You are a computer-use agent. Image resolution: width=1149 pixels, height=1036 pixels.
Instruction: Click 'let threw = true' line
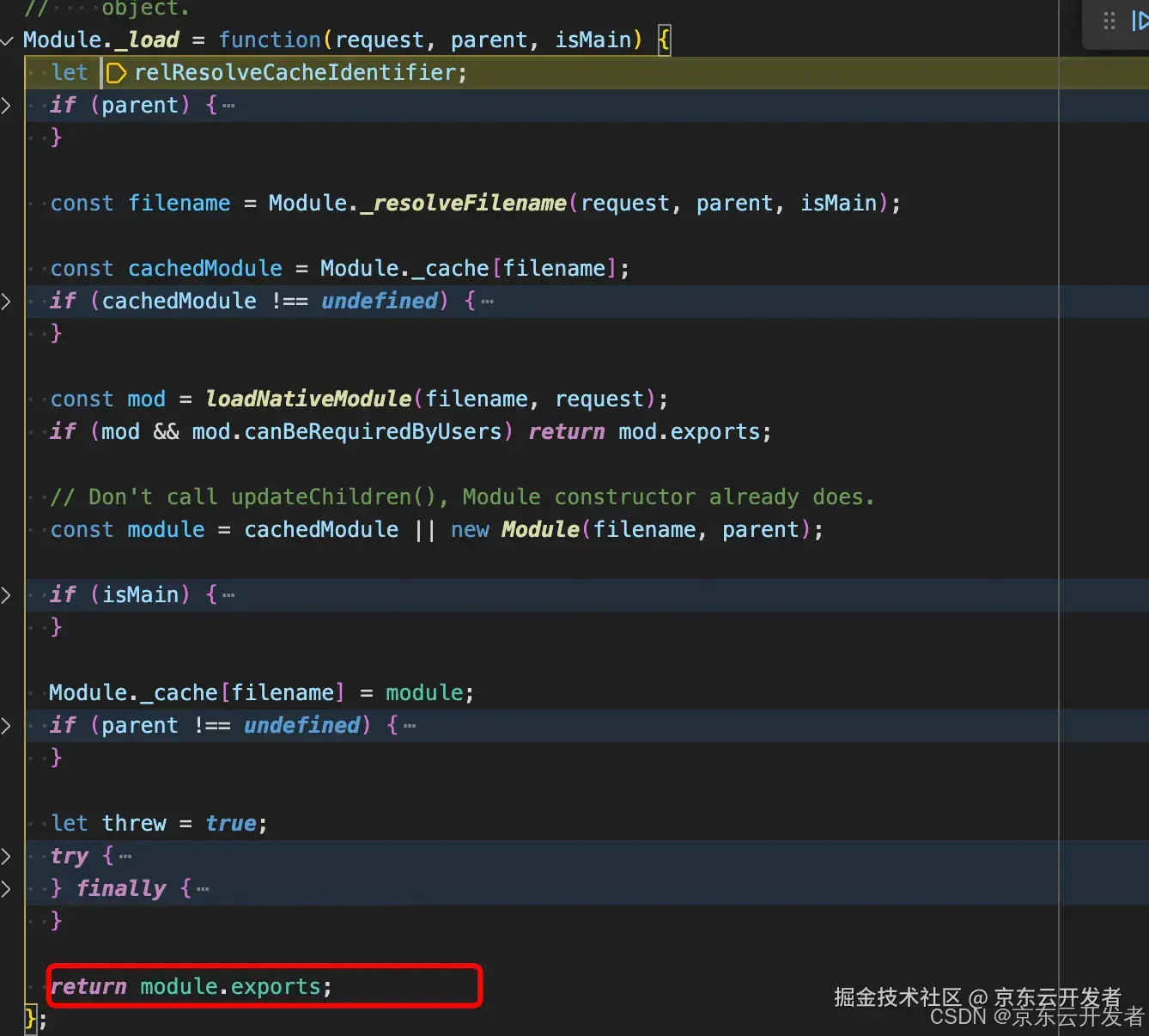coord(159,824)
